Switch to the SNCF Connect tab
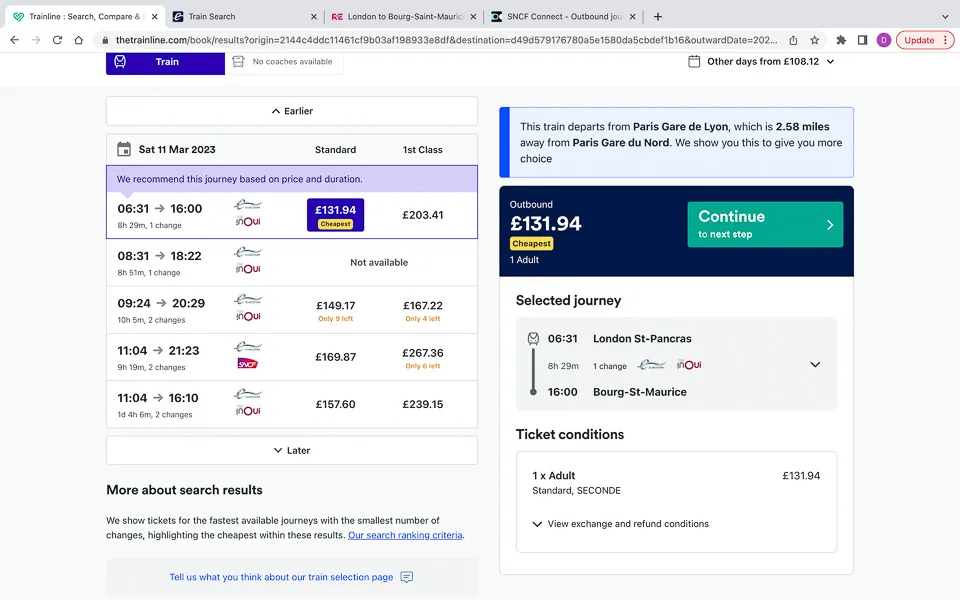Viewport: 960px width, 600px height. (x=564, y=17)
